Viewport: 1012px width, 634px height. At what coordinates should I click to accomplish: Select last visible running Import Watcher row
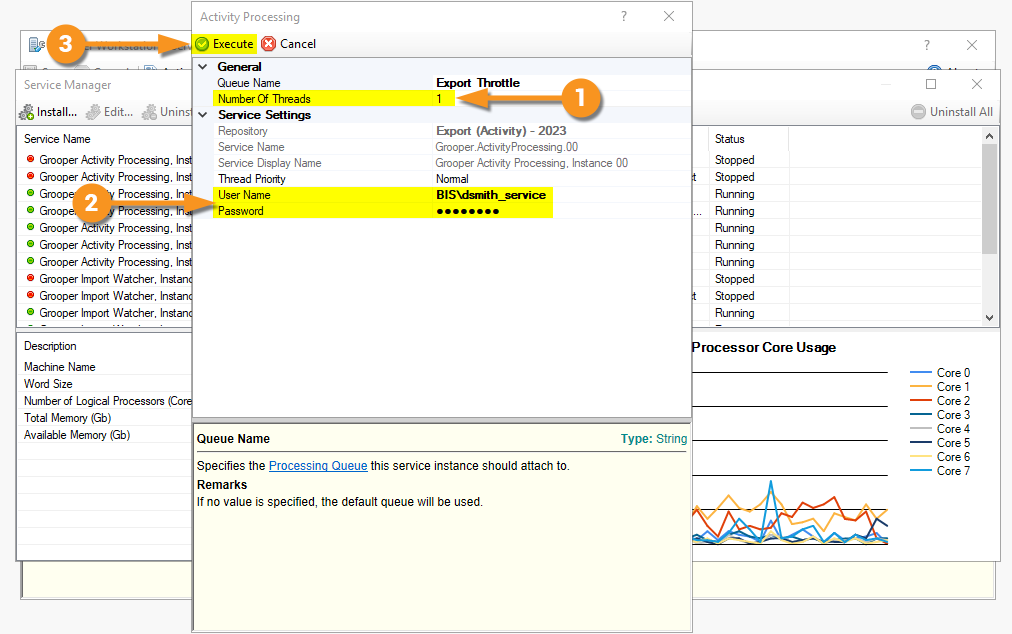(x=106, y=312)
